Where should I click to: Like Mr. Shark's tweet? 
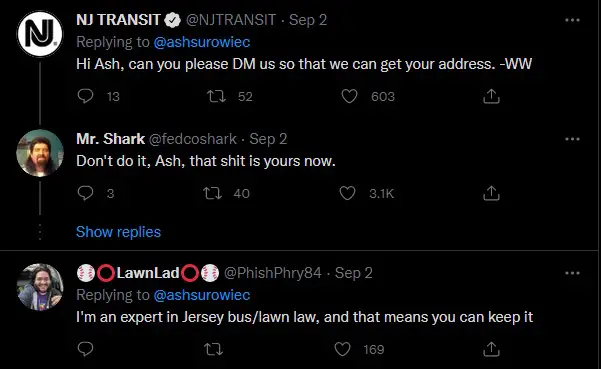tap(347, 193)
